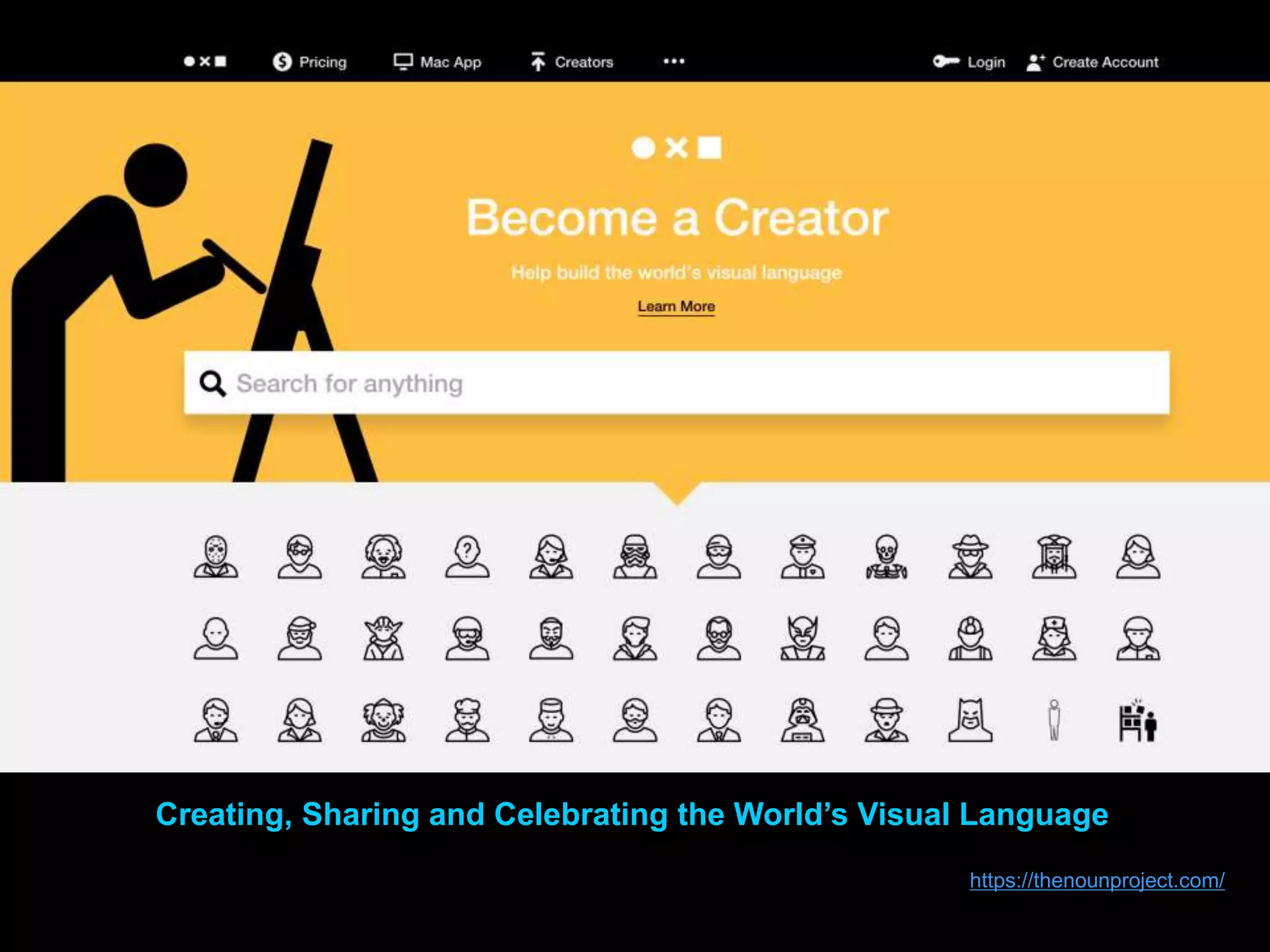Viewport: 1270px width, 952px height.
Task: Click Create Account
Action: [x=1093, y=62]
